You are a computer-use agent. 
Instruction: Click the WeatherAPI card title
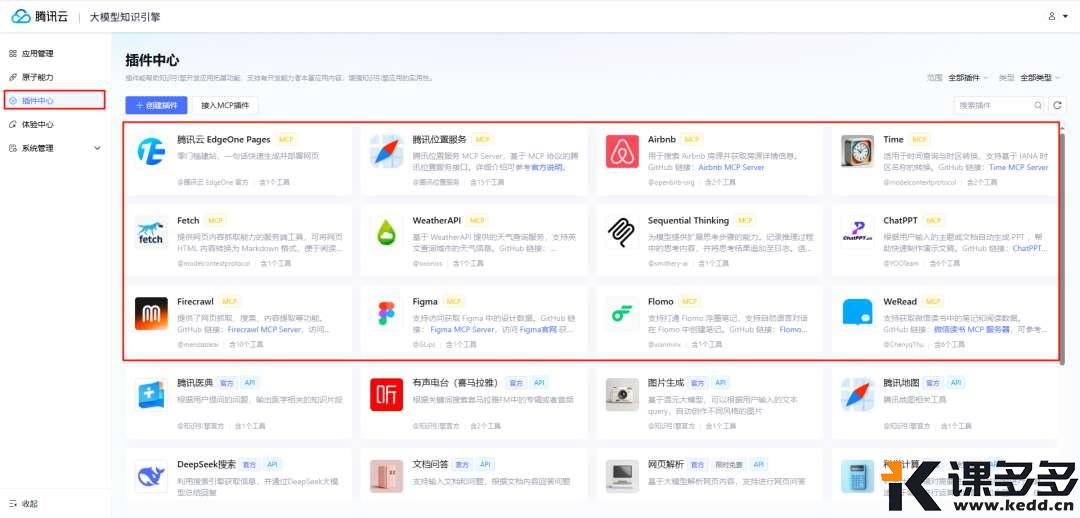click(437, 220)
